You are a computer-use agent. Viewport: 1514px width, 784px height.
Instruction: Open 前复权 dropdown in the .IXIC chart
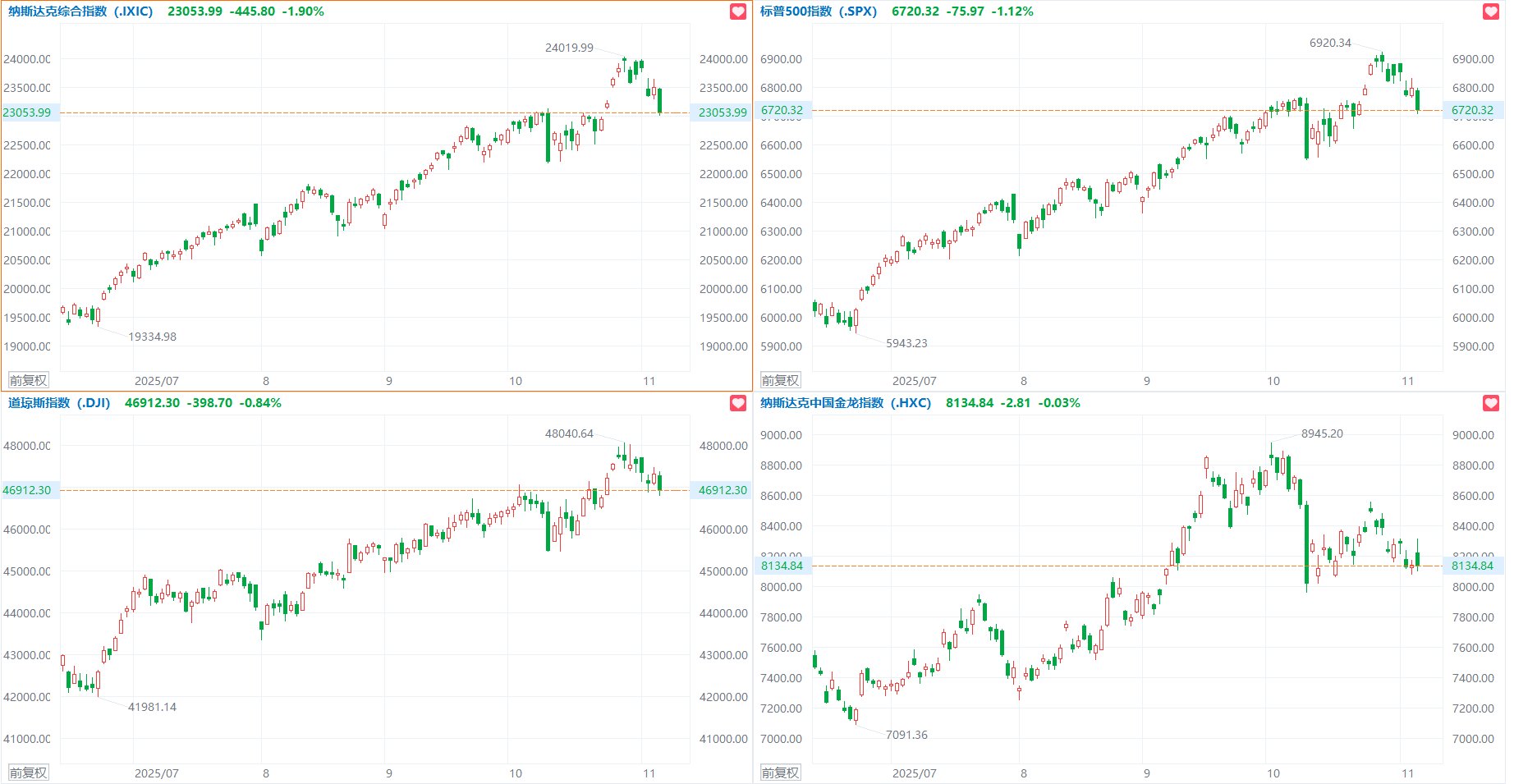(x=28, y=380)
